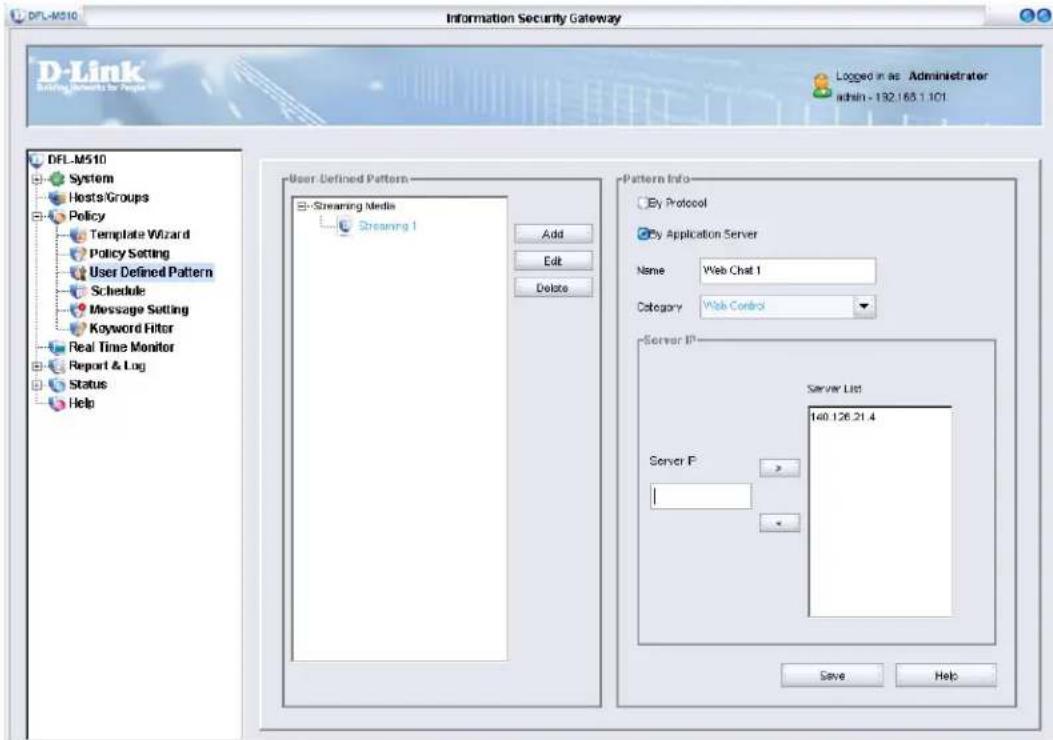Expand the Report & Log node

(x=38, y=367)
